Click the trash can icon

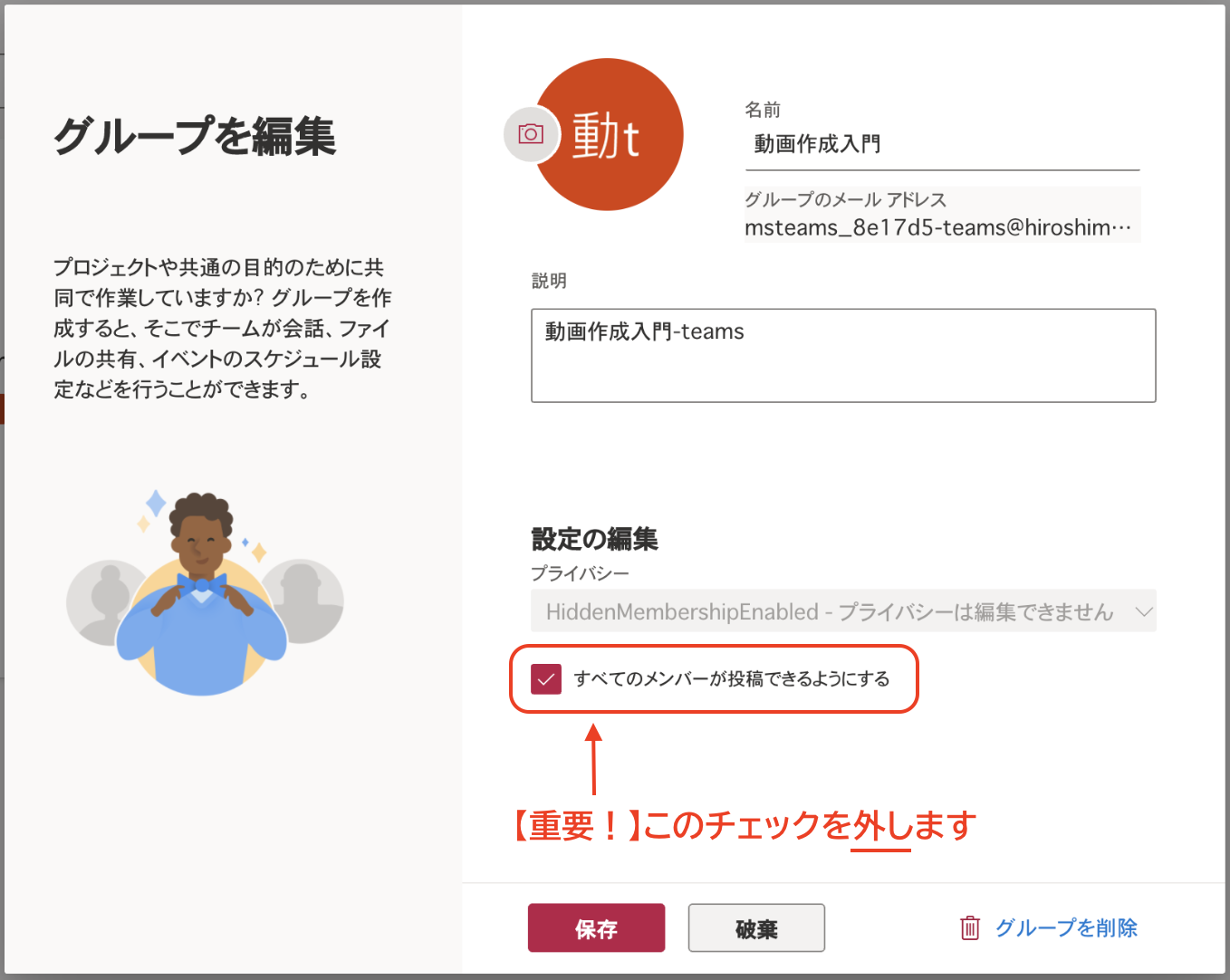click(969, 927)
